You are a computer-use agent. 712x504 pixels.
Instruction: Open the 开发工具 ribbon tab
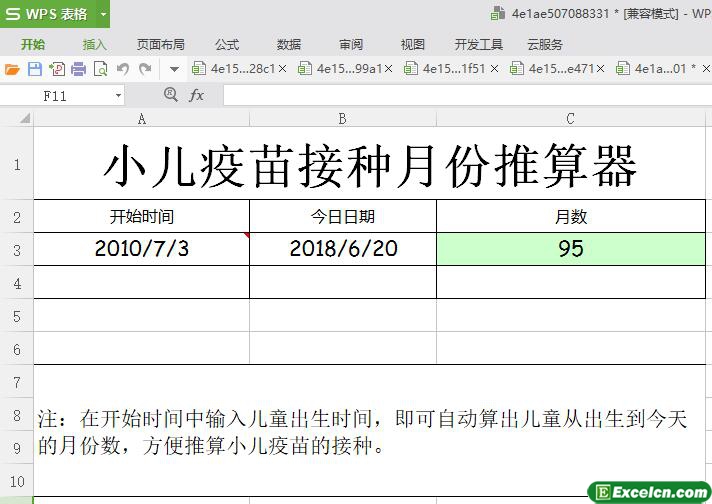tap(479, 44)
